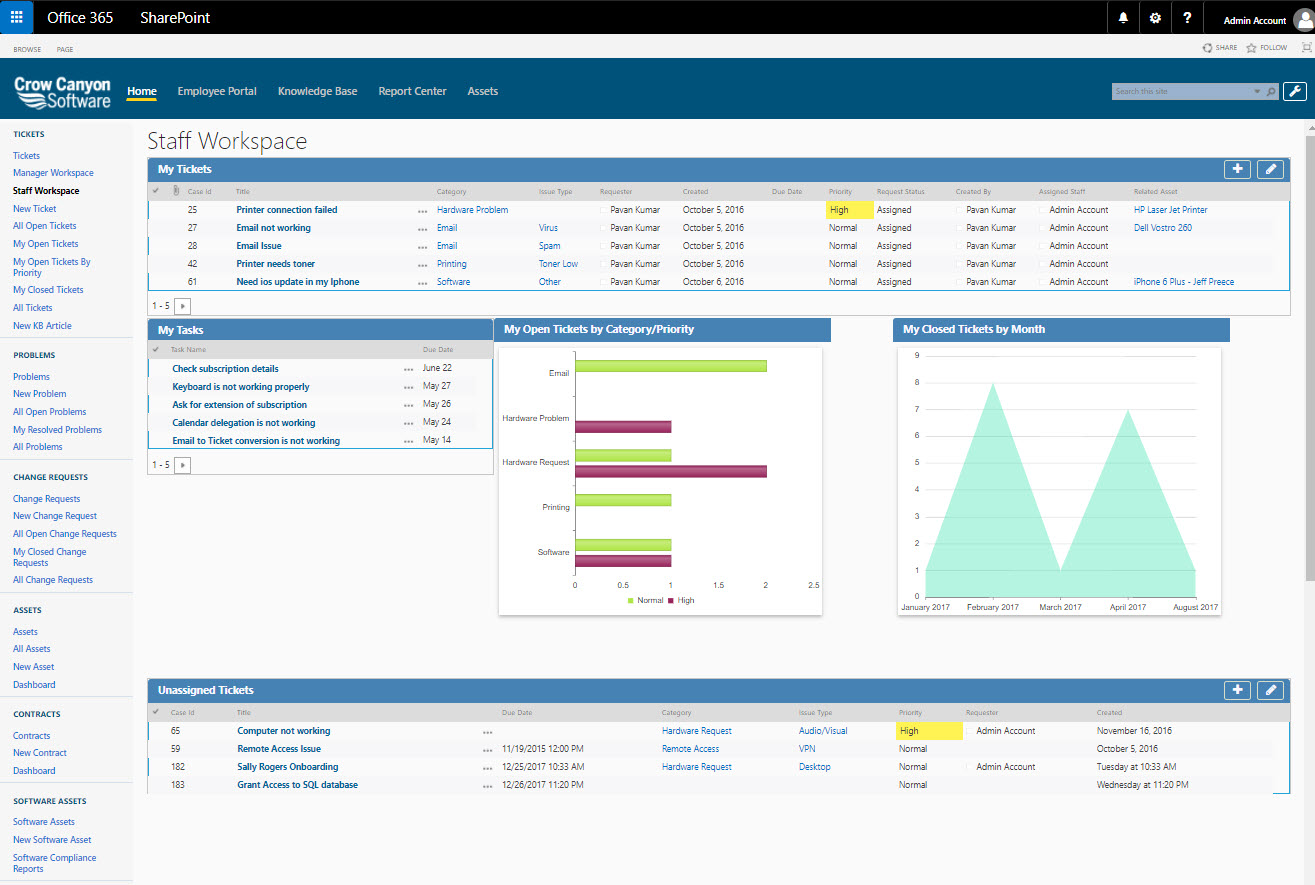Open the HP Laser Jet Printer asset link
Screen dimensions: 1315x885
point(1170,210)
